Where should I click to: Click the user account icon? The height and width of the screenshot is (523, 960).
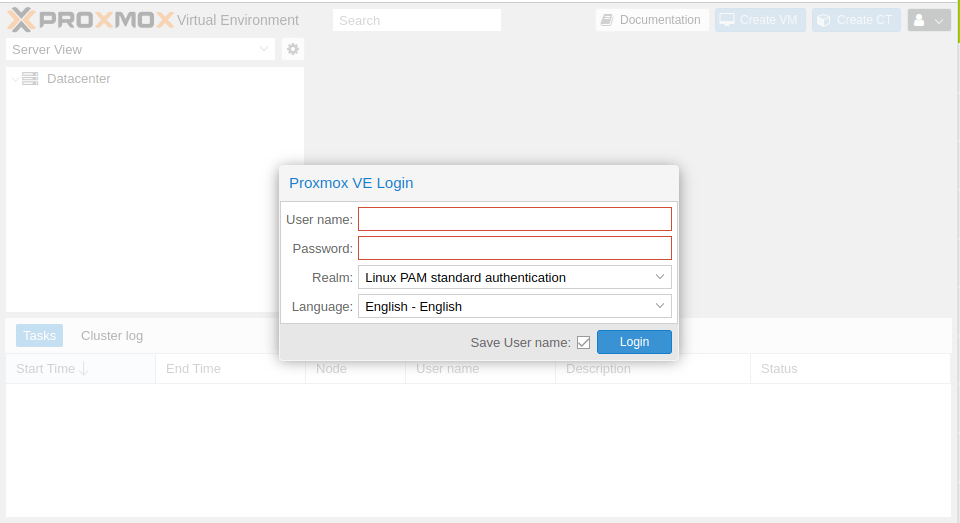[x=919, y=20]
